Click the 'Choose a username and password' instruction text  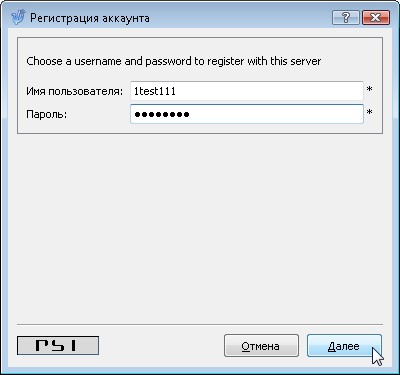coord(173,61)
